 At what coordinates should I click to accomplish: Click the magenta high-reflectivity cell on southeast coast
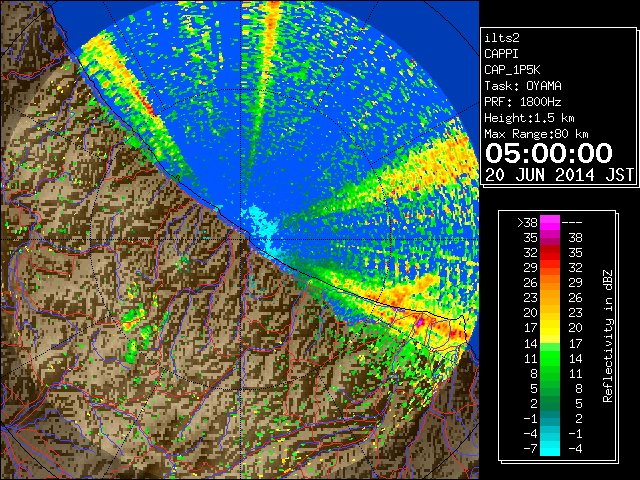click(419, 321)
